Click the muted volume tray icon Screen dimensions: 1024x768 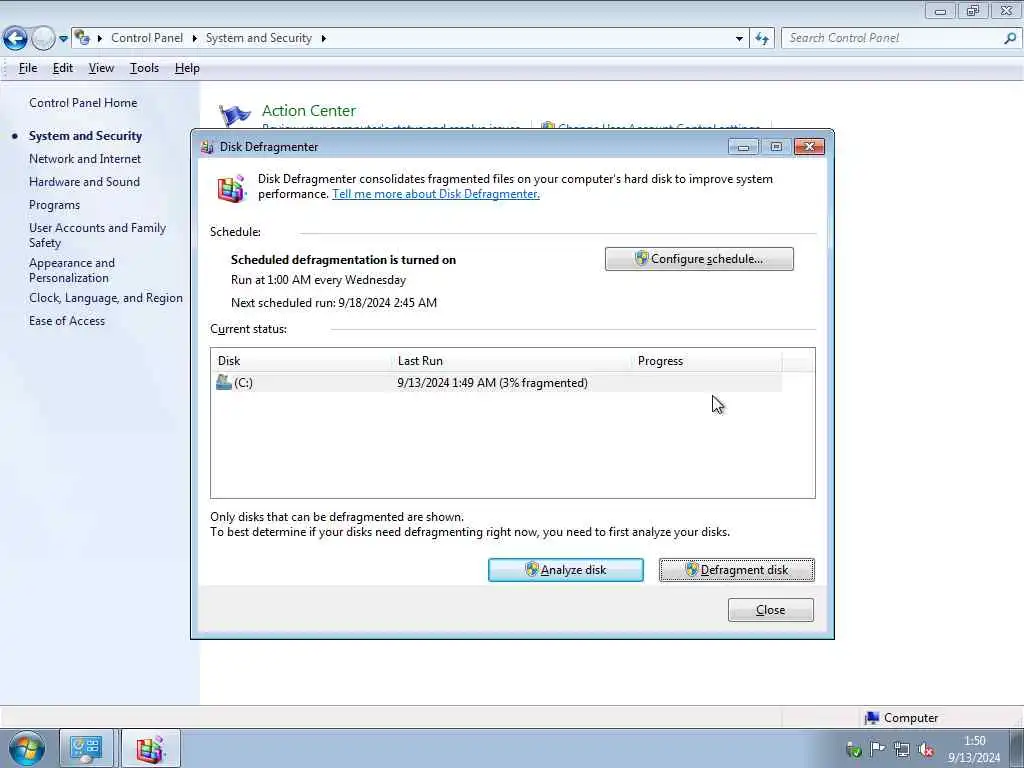click(926, 750)
